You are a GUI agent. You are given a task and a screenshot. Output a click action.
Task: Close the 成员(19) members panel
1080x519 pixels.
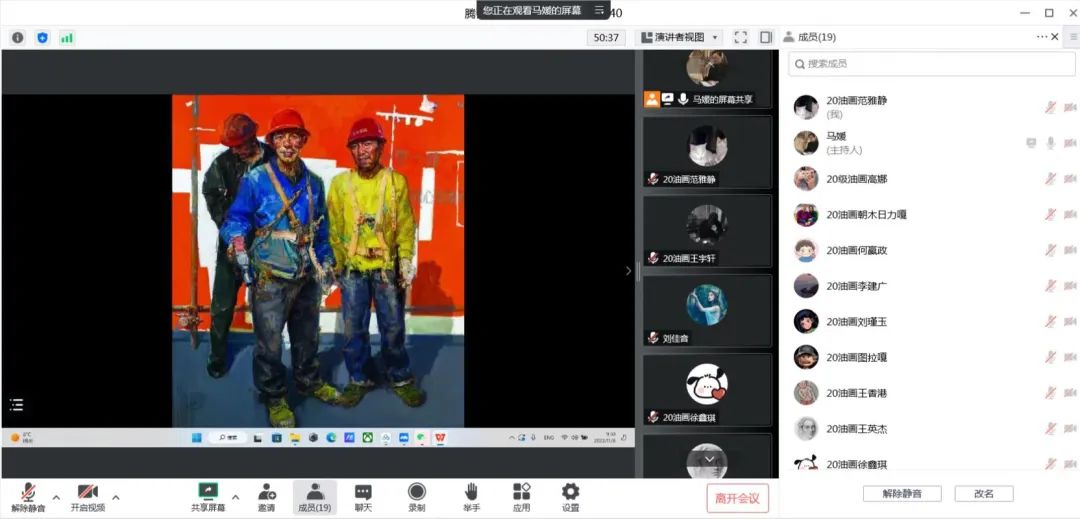(x=1055, y=37)
